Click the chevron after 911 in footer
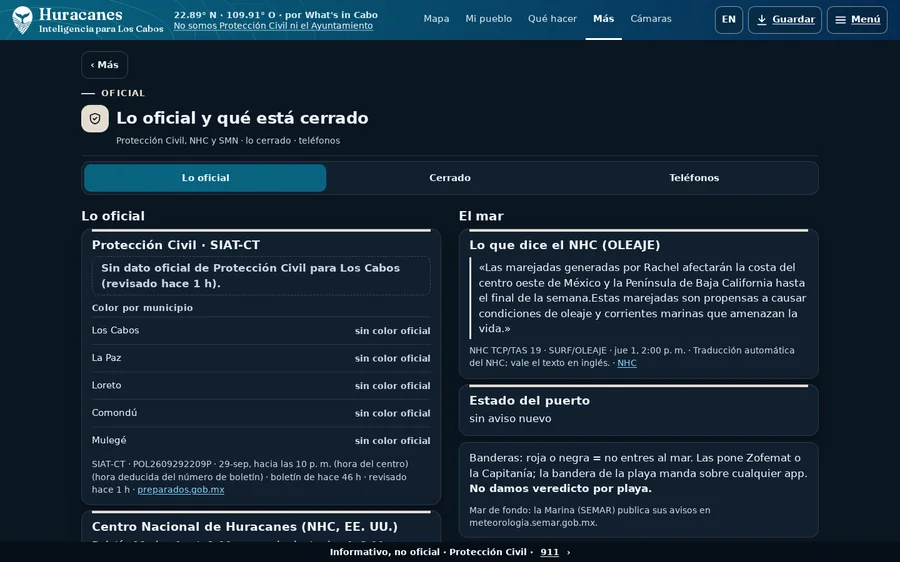 click(x=568, y=552)
